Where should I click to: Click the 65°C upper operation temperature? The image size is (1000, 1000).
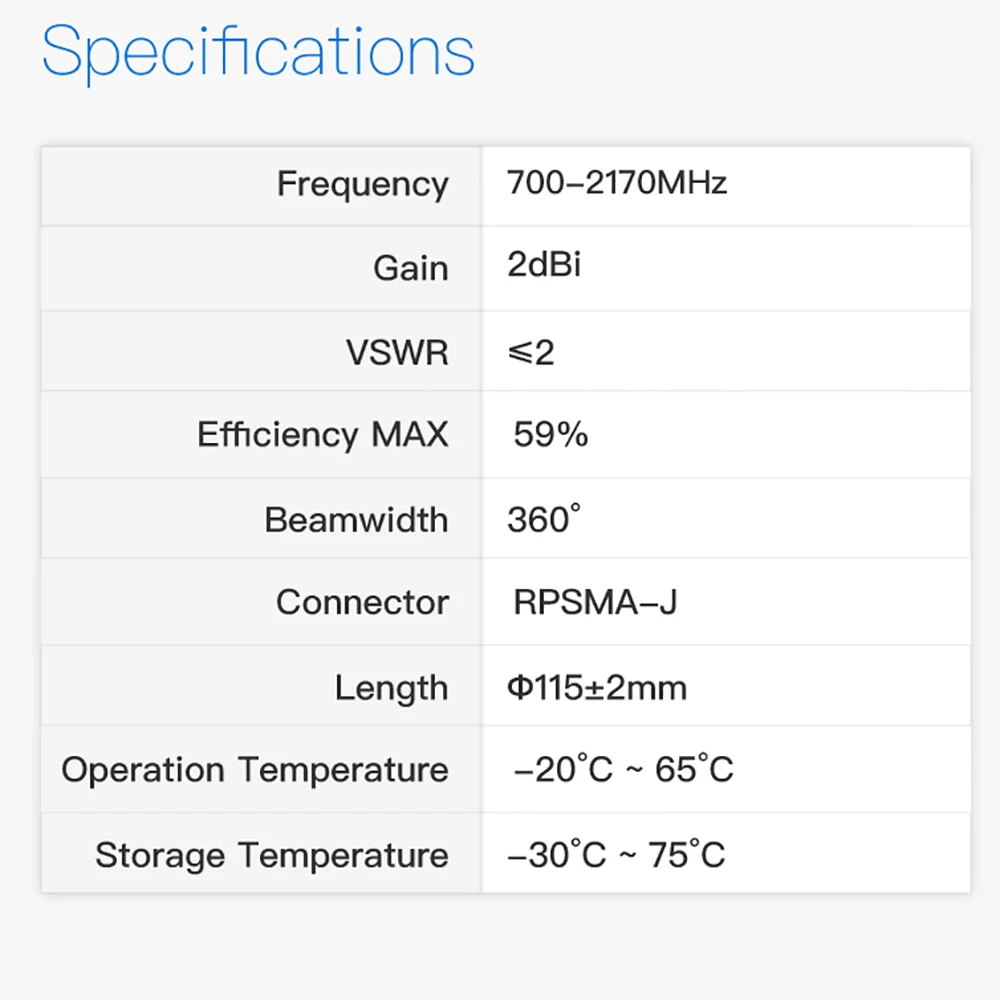point(694,770)
